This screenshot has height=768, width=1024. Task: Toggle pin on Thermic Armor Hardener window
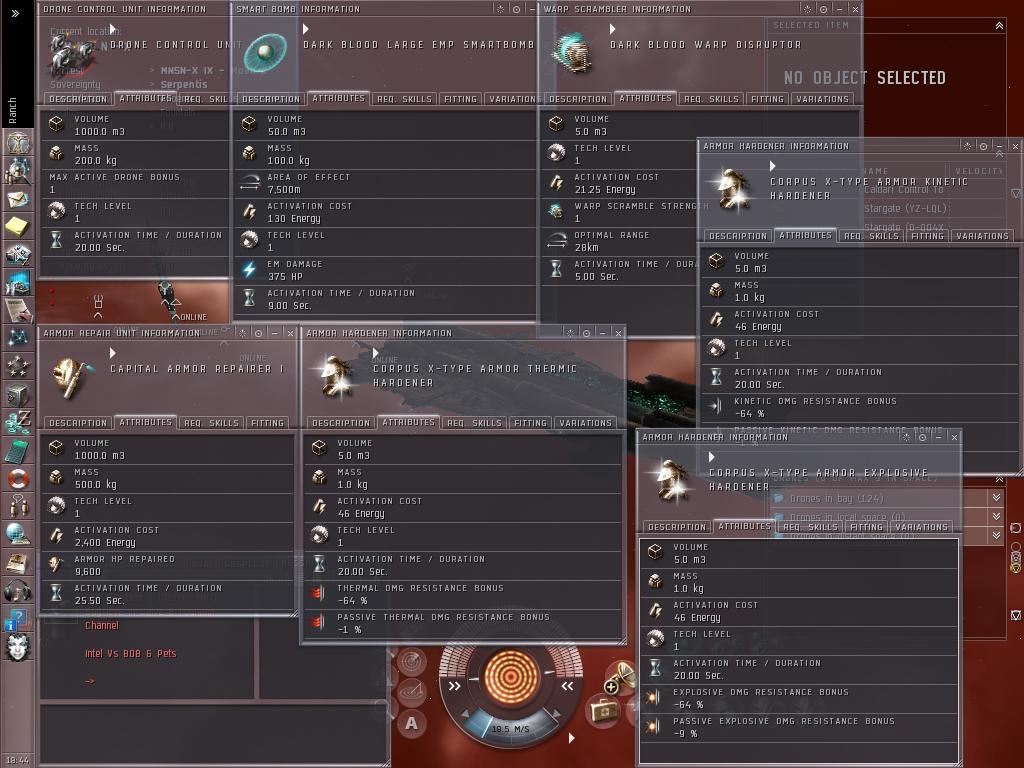point(586,333)
